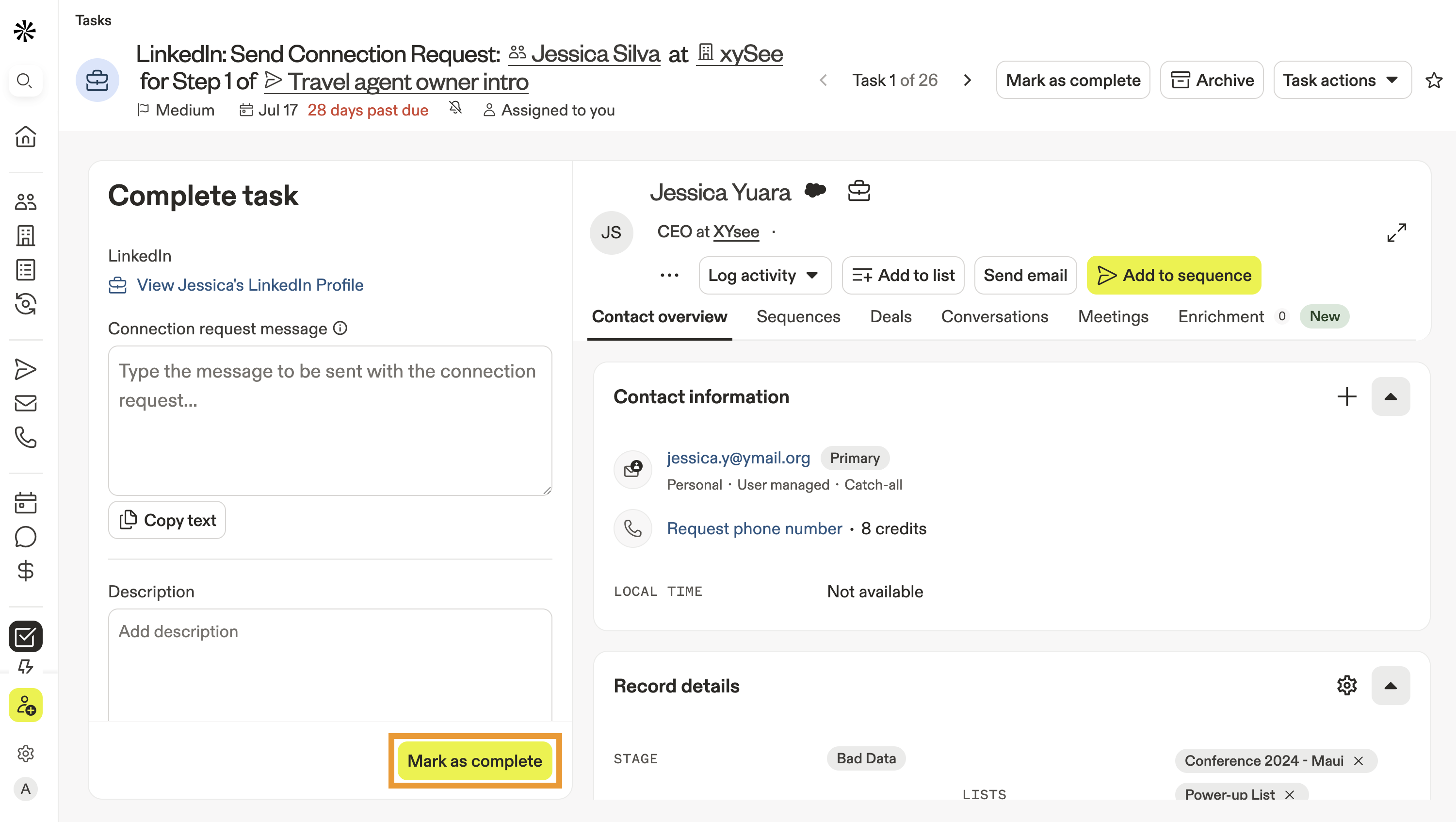1456x822 pixels.
Task: Open Calls phone icon in sidebar
Action: [25, 437]
